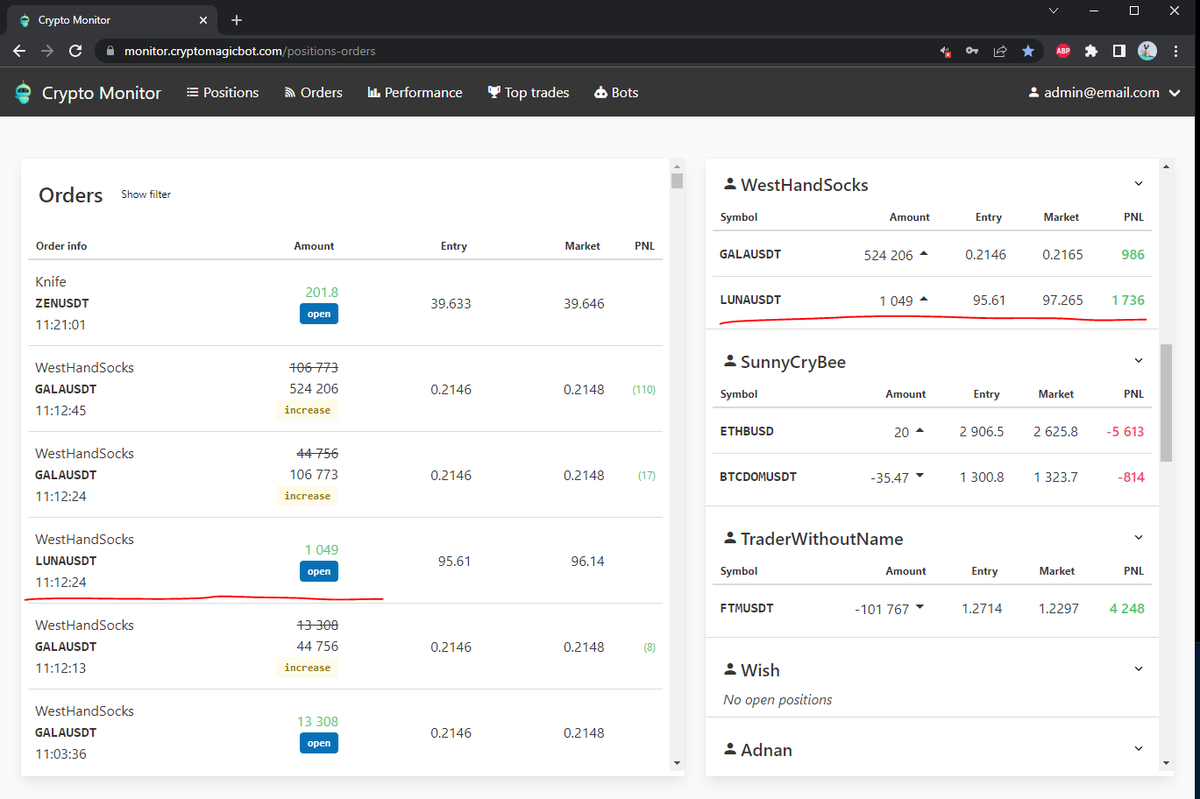Image resolution: width=1200 pixels, height=799 pixels.
Task: Click the PNL value 4 248
Action: pos(1126,608)
